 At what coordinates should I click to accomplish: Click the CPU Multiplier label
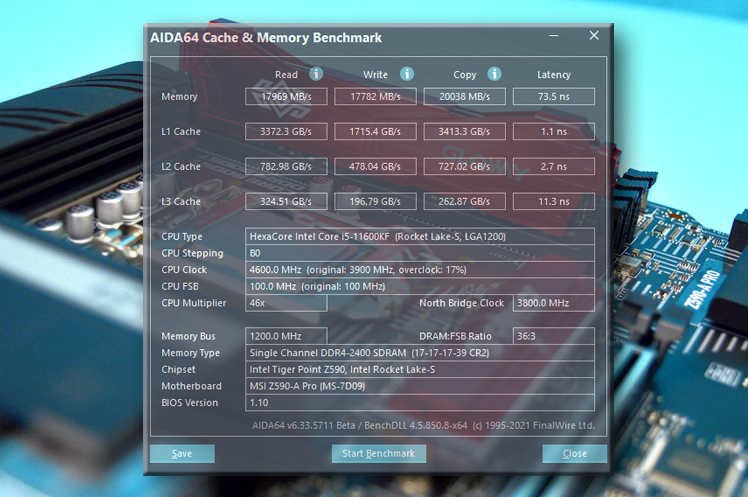194,303
